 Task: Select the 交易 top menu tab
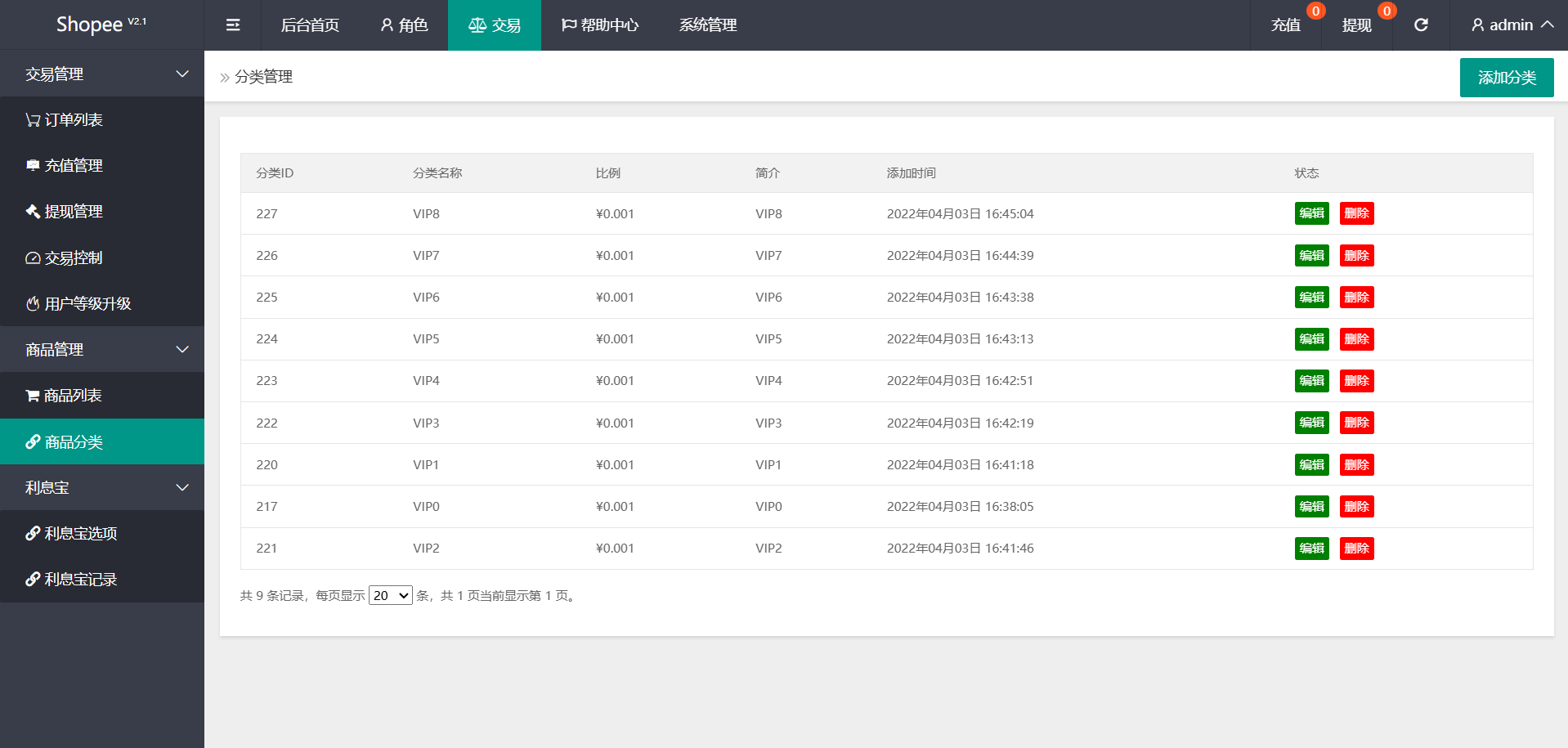pyautogui.click(x=495, y=25)
